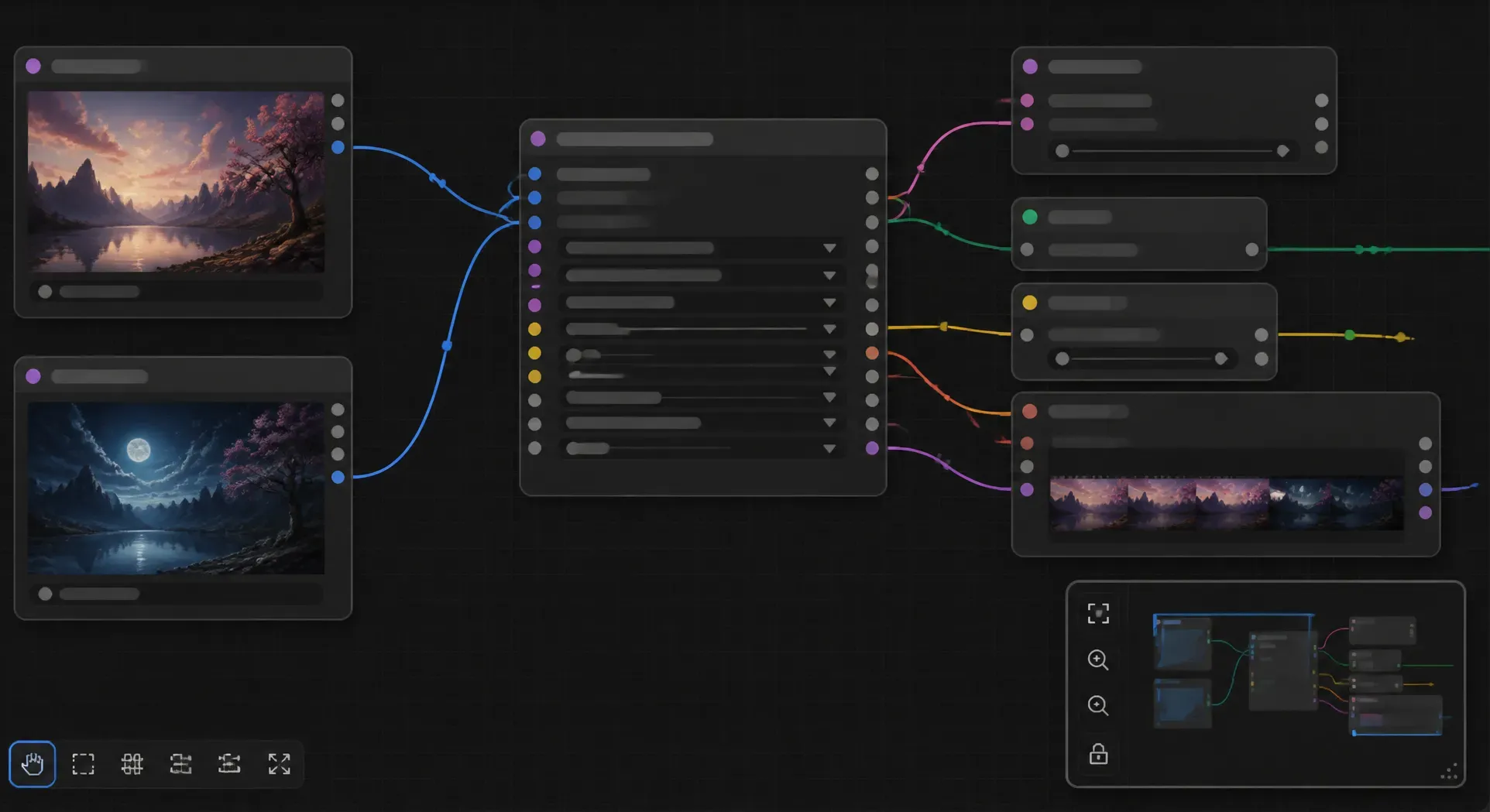Click the purple header dot on the top-right node

pos(1030,67)
